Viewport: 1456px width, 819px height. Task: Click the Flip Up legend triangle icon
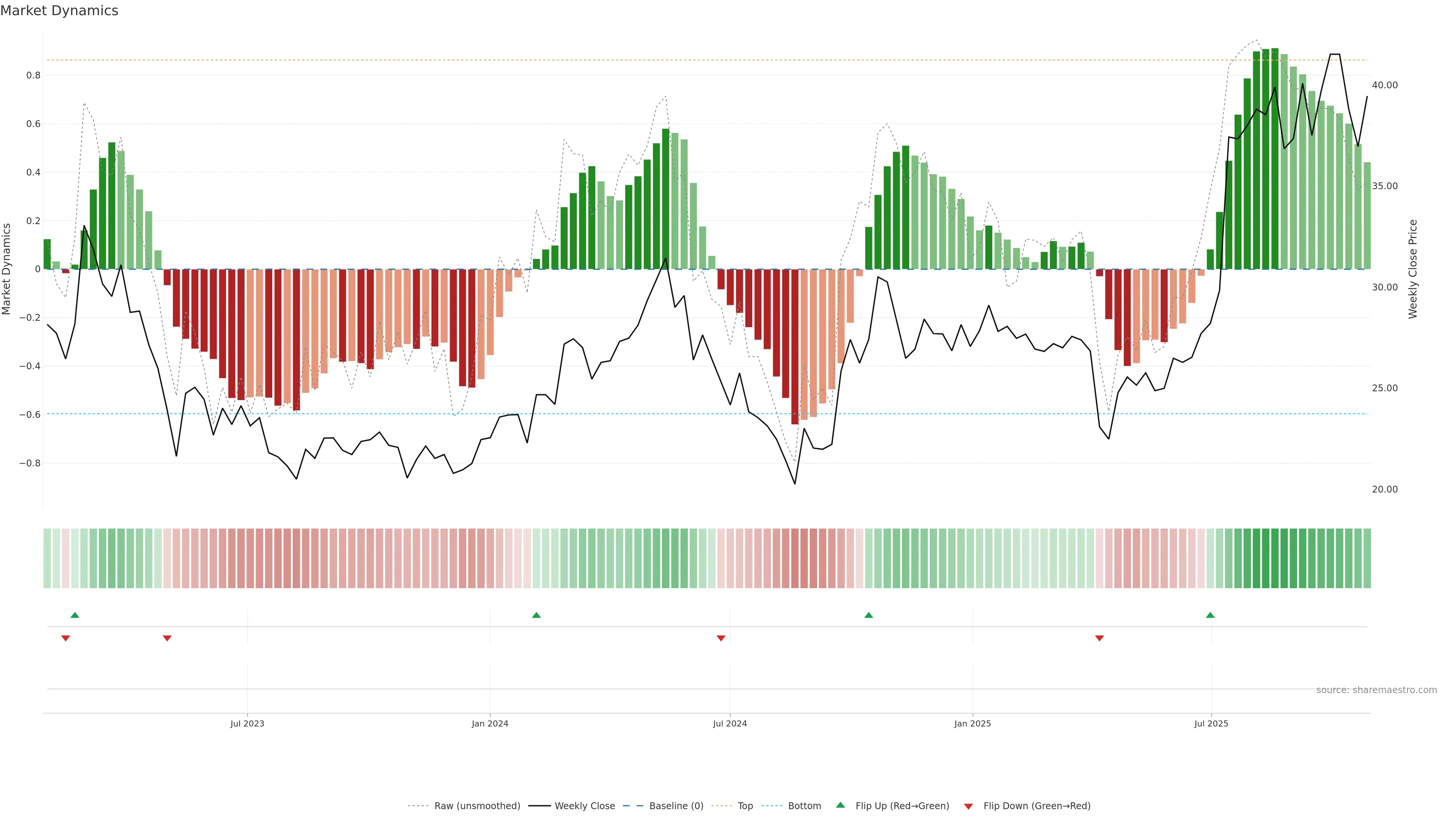(x=840, y=805)
